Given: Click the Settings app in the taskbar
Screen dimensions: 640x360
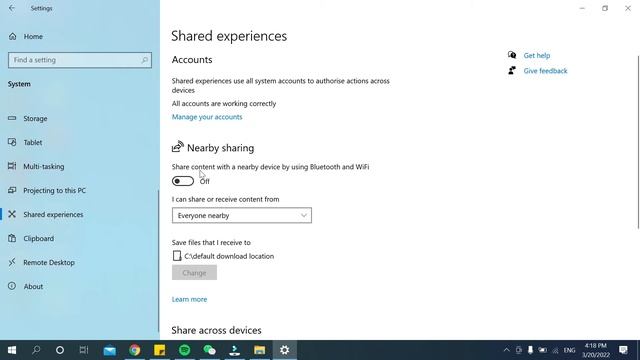Looking at the screenshot, I should (284, 350).
